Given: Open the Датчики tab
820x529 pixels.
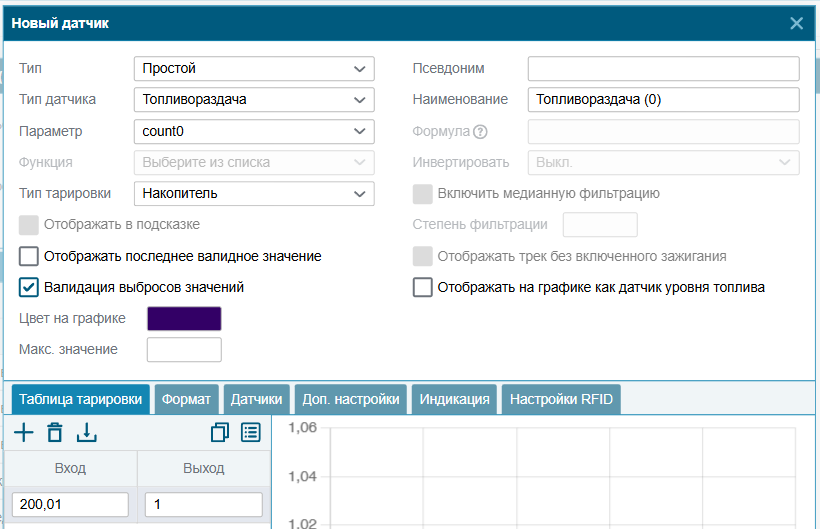Looking at the screenshot, I should [256, 399].
